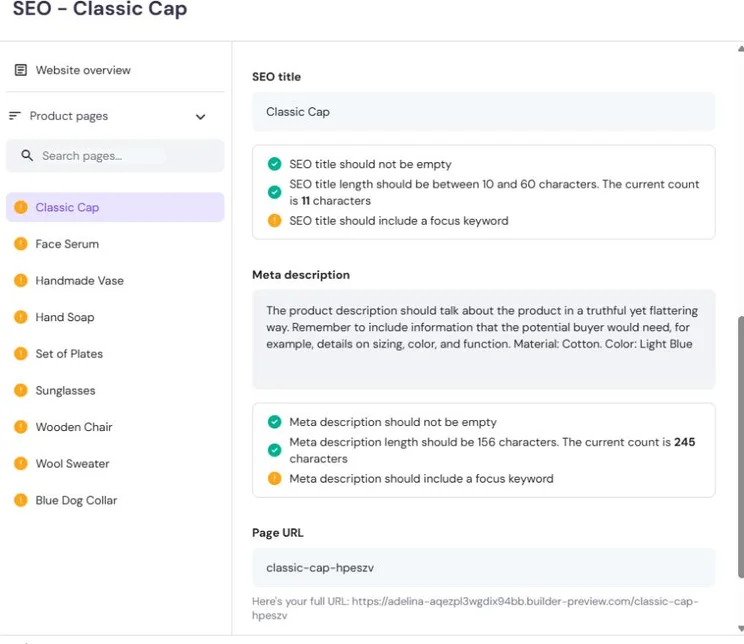Click warning icon beside Handmade Vase
This screenshot has width=744, height=644.
(21, 280)
